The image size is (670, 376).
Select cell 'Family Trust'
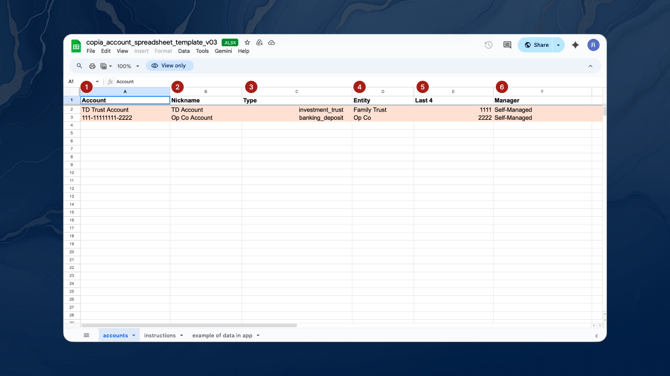click(383, 110)
